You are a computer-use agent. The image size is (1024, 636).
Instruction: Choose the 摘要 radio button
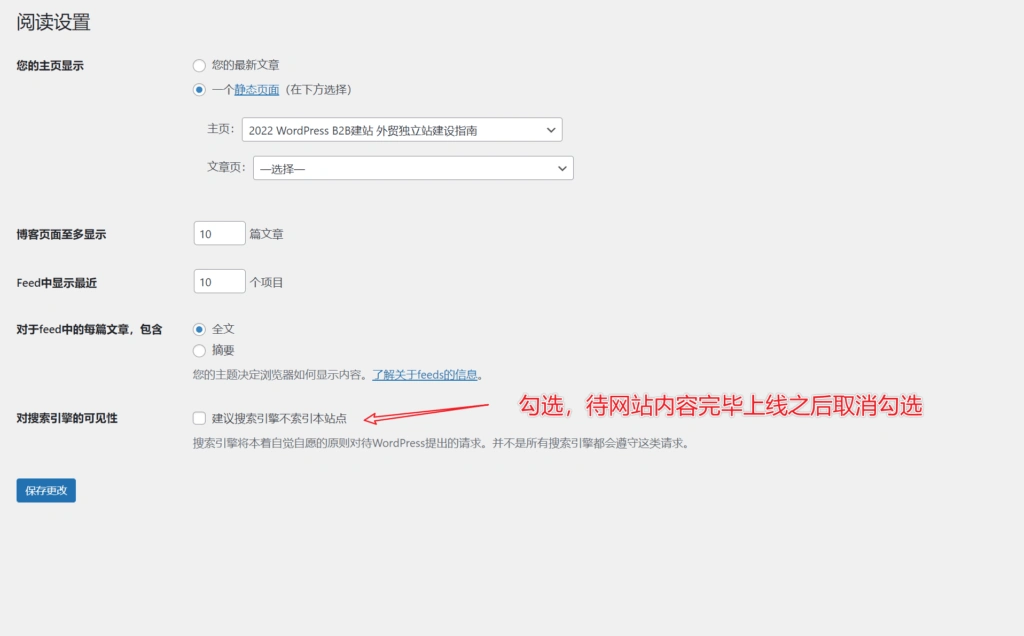(x=200, y=351)
